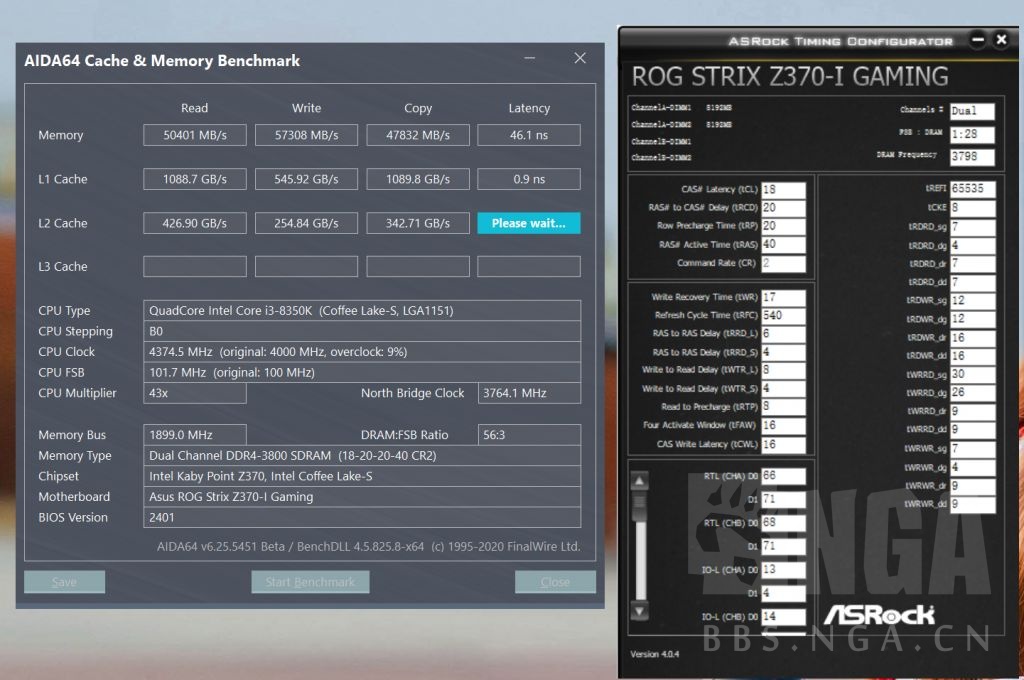Click the Chipset field showing Kaby Point Z370
Viewport: 1024px width, 680px height.
(x=362, y=476)
